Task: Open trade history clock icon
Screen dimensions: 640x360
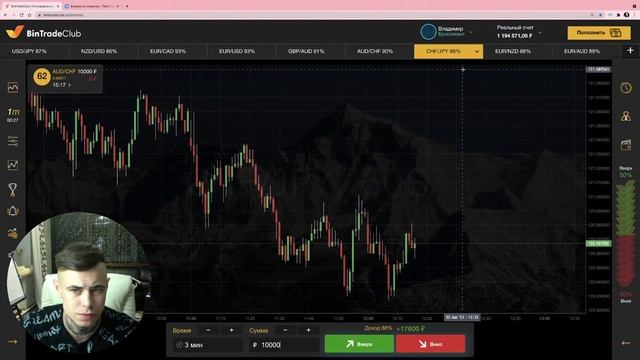Action: (x=626, y=88)
